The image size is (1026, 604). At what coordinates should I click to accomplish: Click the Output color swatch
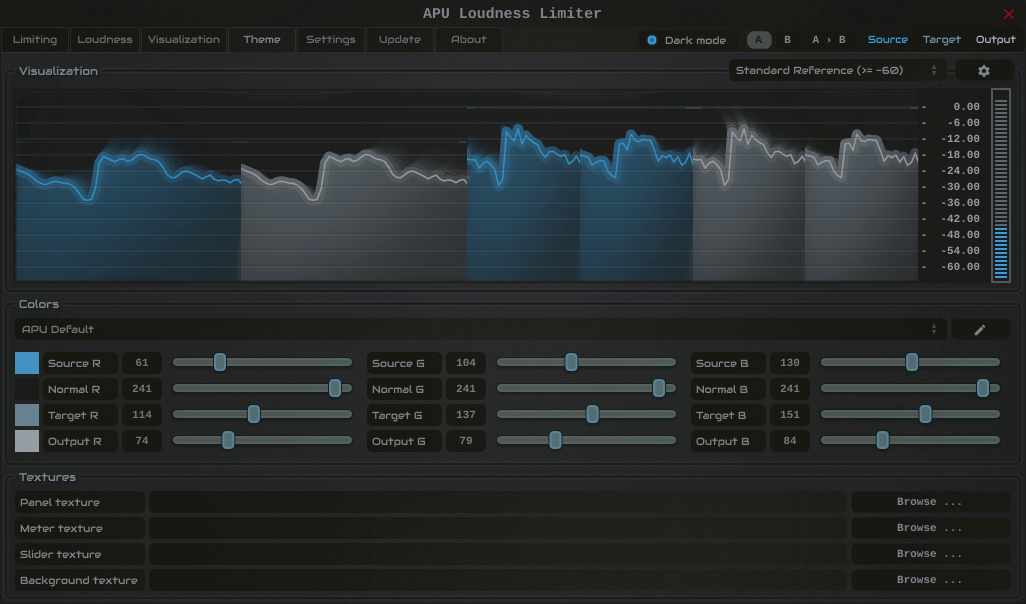(x=27, y=442)
